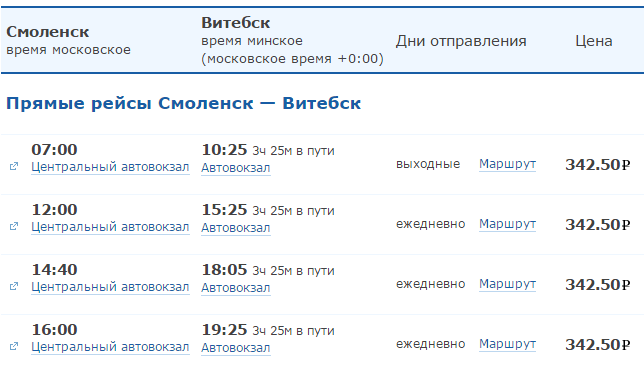Open Автовокзал link for 10:25 arrival

pos(236,168)
